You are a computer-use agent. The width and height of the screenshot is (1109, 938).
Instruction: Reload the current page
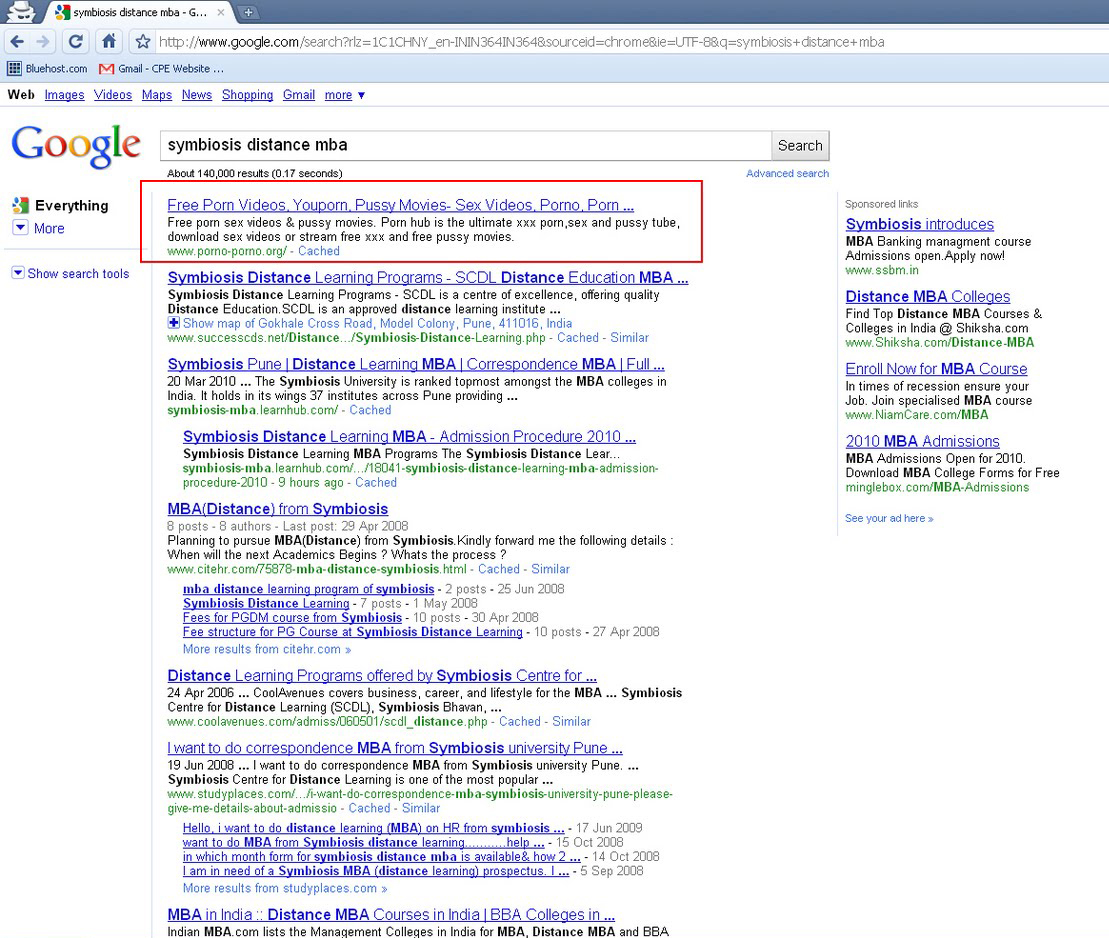(75, 42)
